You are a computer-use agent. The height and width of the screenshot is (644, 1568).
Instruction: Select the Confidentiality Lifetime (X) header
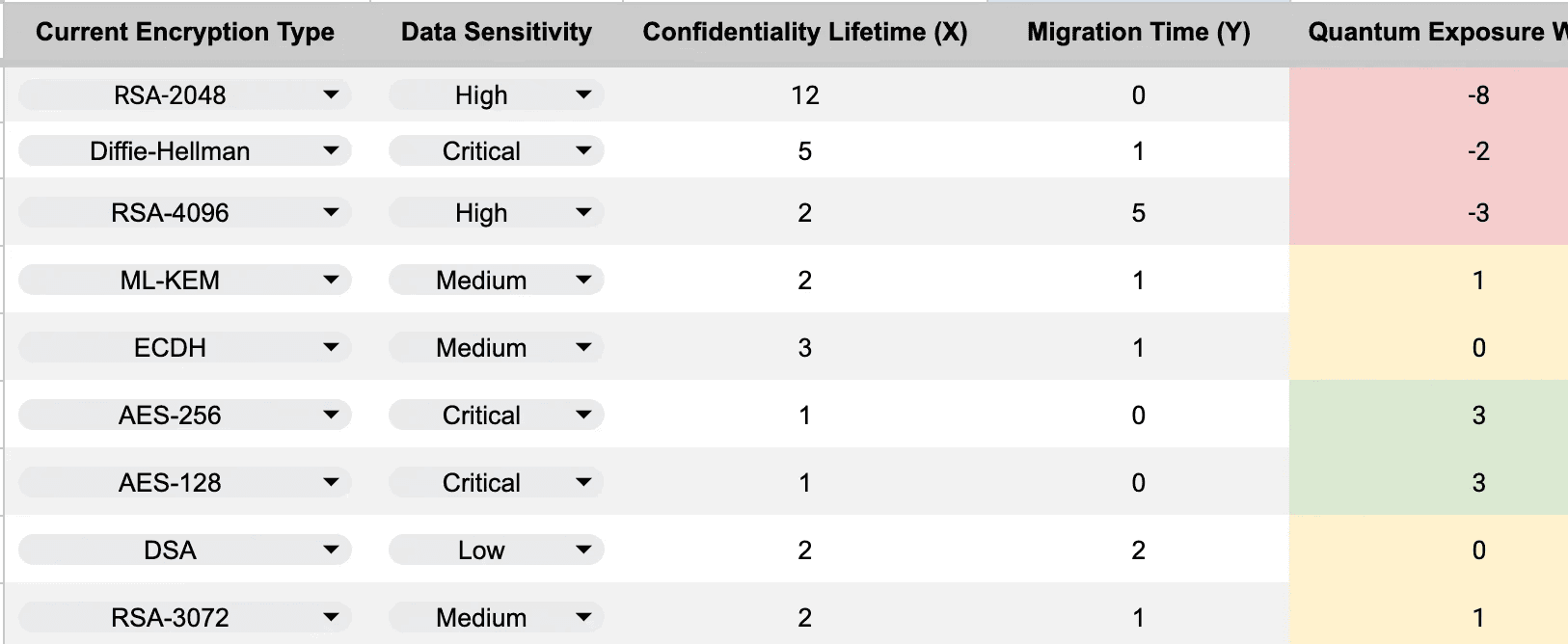coord(805,33)
